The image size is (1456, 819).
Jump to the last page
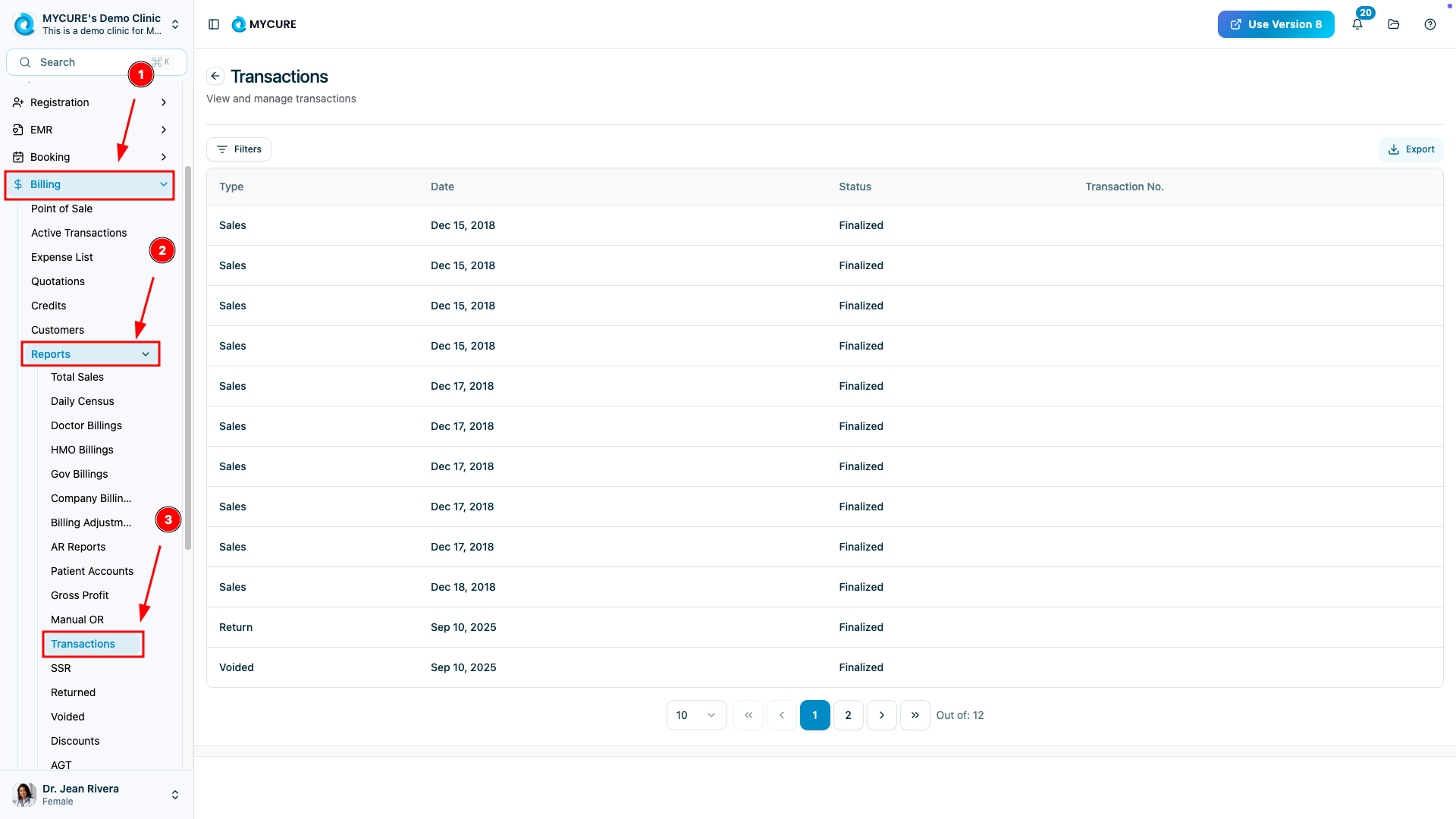[x=915, y=715]
